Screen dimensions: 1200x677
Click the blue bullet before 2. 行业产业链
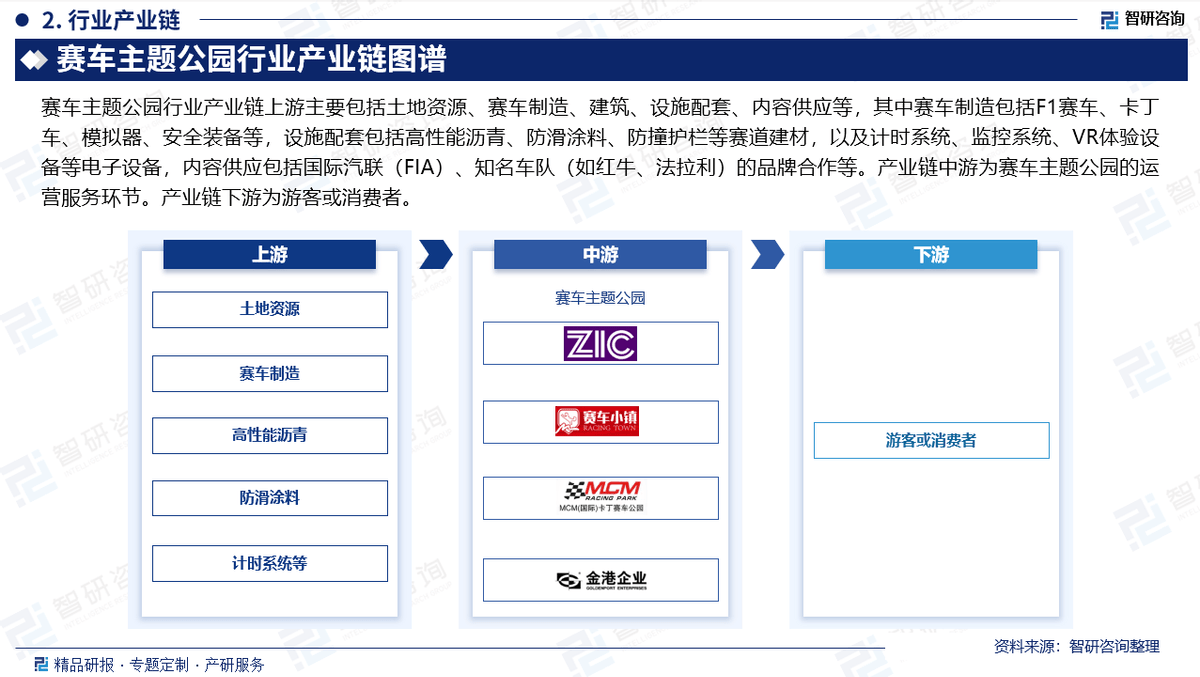tap(21, 19)
